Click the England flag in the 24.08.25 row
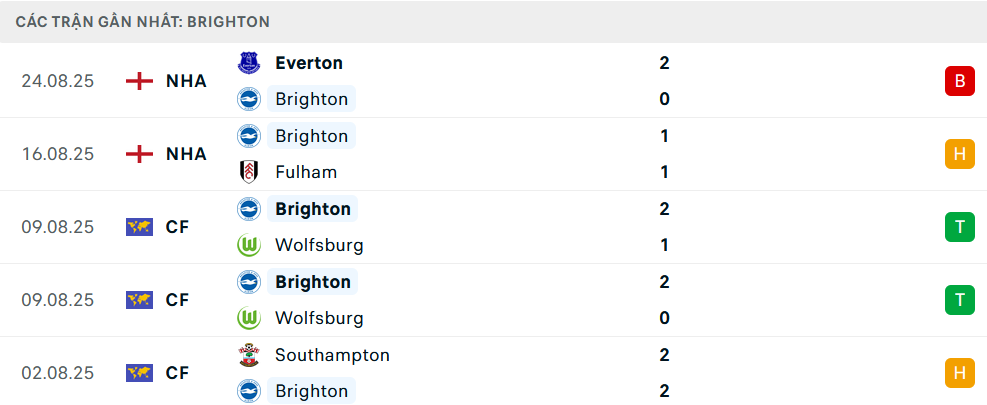The image size is (987, 405). click(x=139, y=81)
